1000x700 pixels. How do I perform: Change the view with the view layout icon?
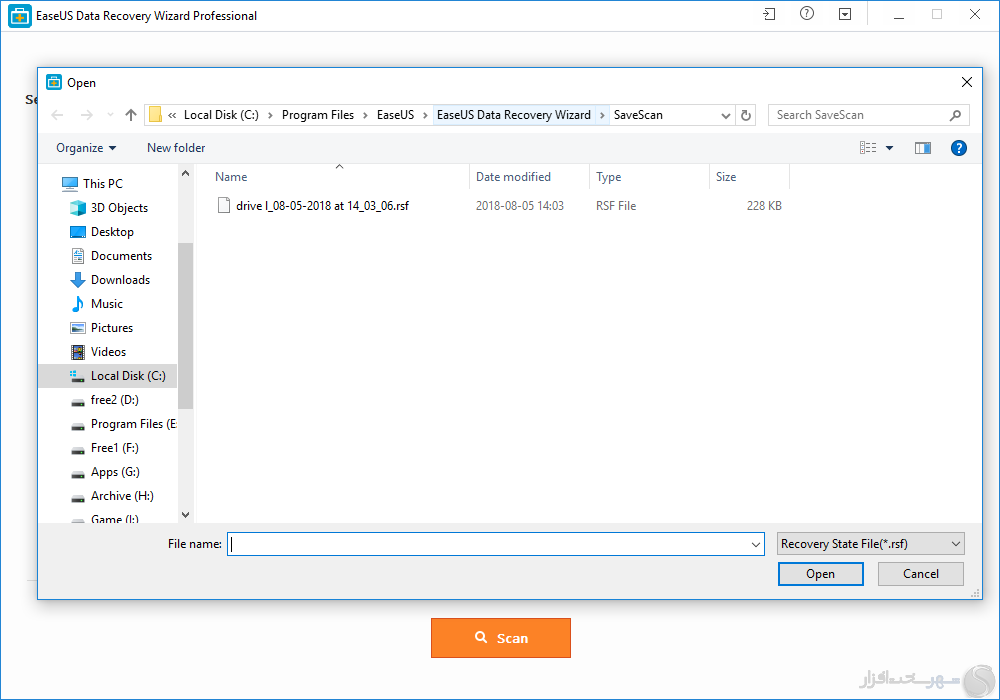[868, 148]
